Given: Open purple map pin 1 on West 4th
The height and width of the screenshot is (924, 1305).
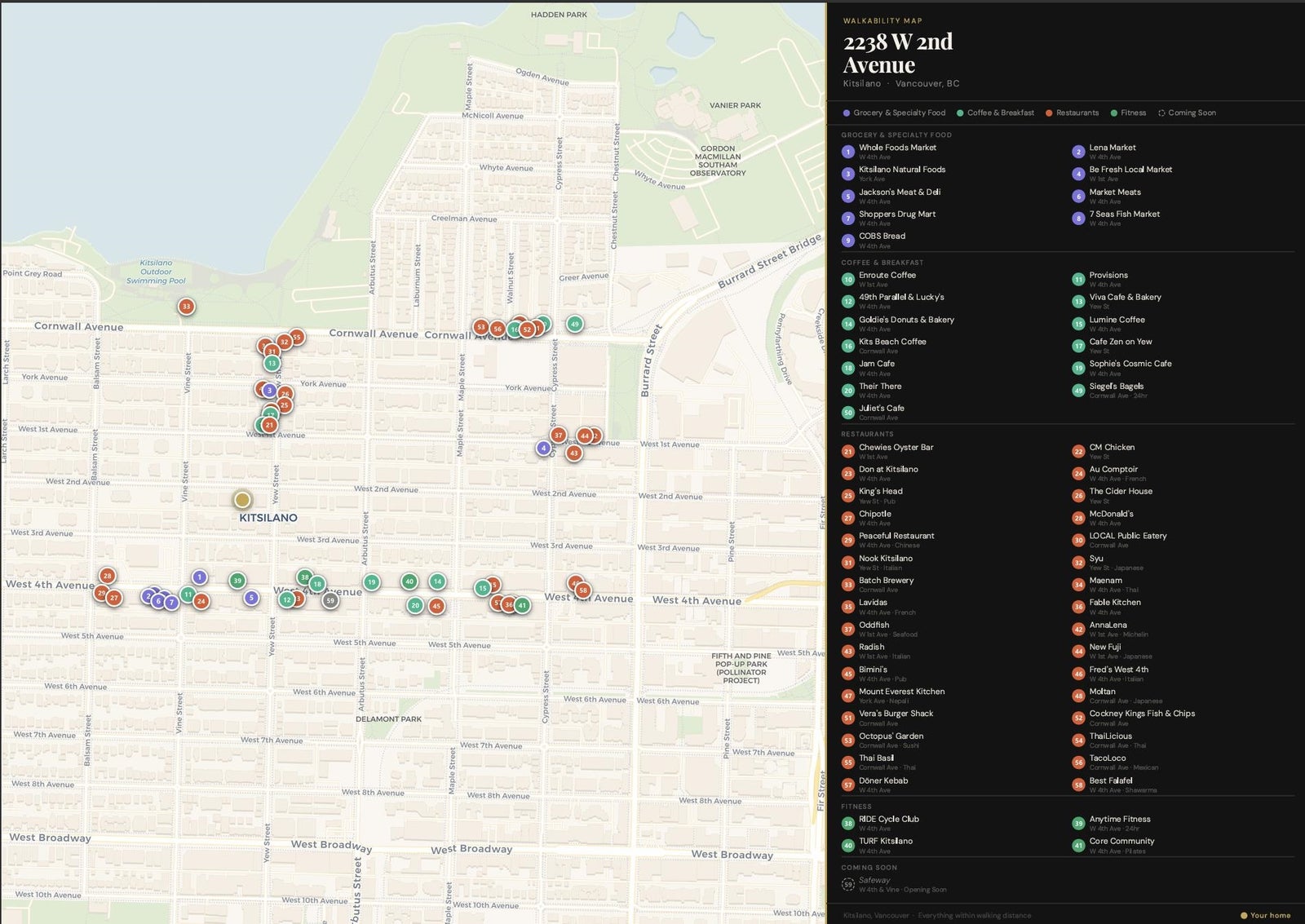Looking at the screenshot, I should click(199, 577).
